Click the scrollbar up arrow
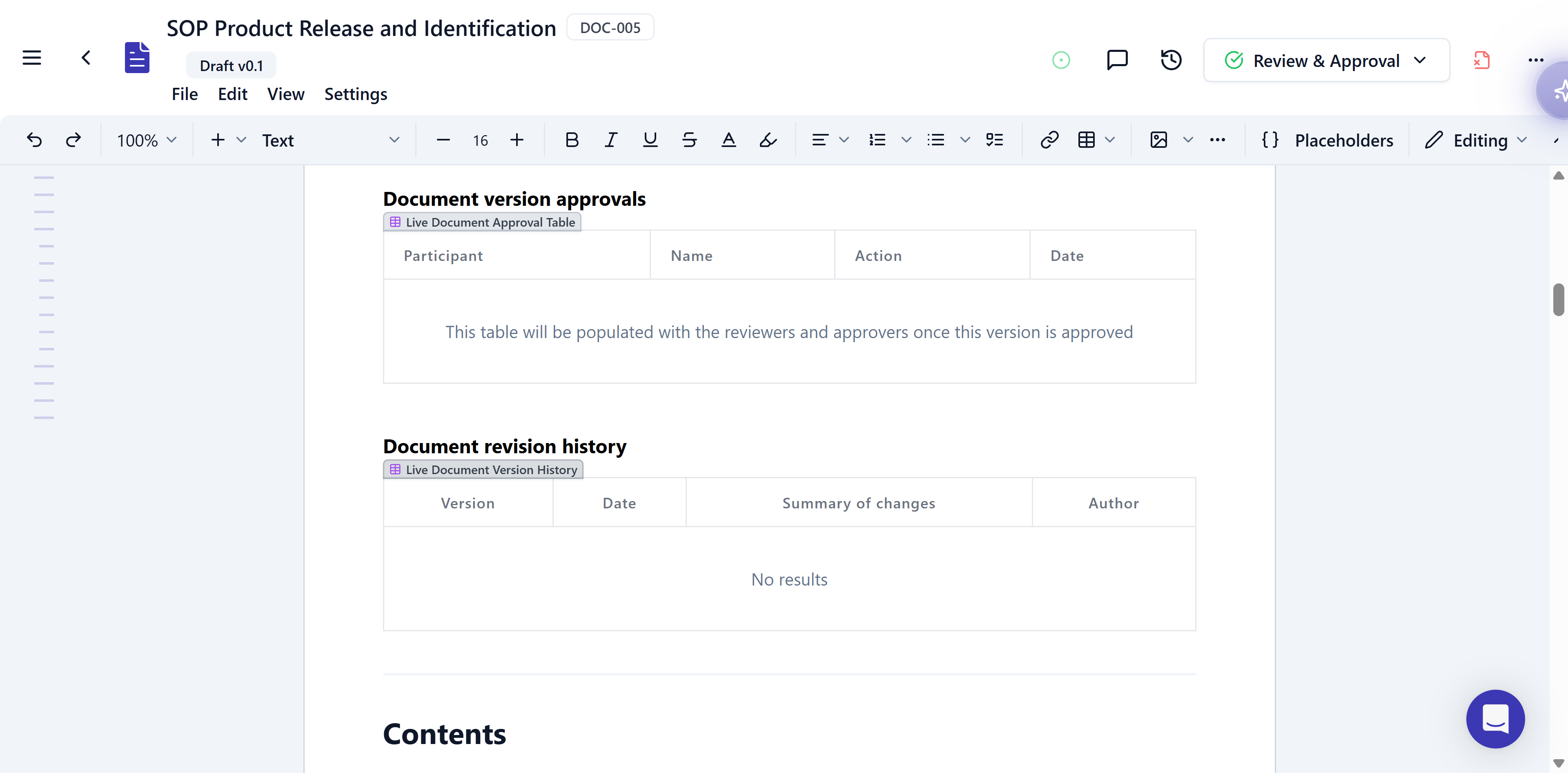Viewport: 1568px width, 773px height. pyautogui.click(x=1558, y=175)
